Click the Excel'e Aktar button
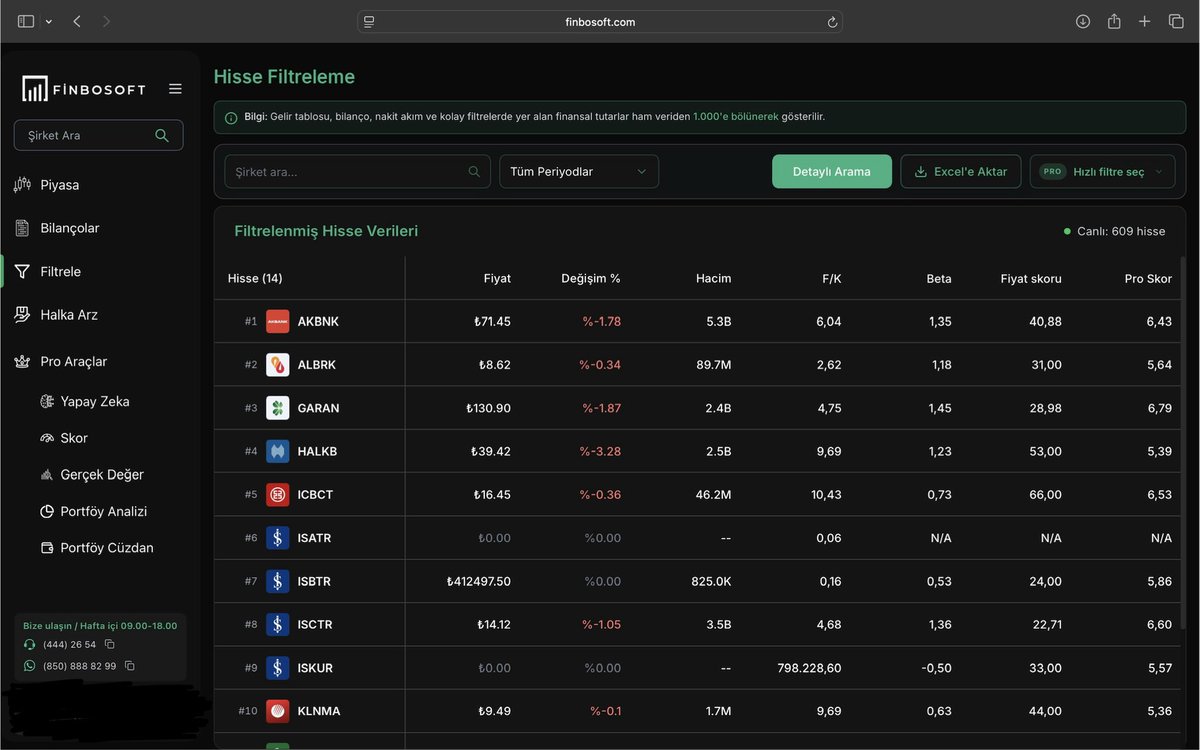Image resolution: width=1200 pixels, height=750 pixels. coord(961,171)
